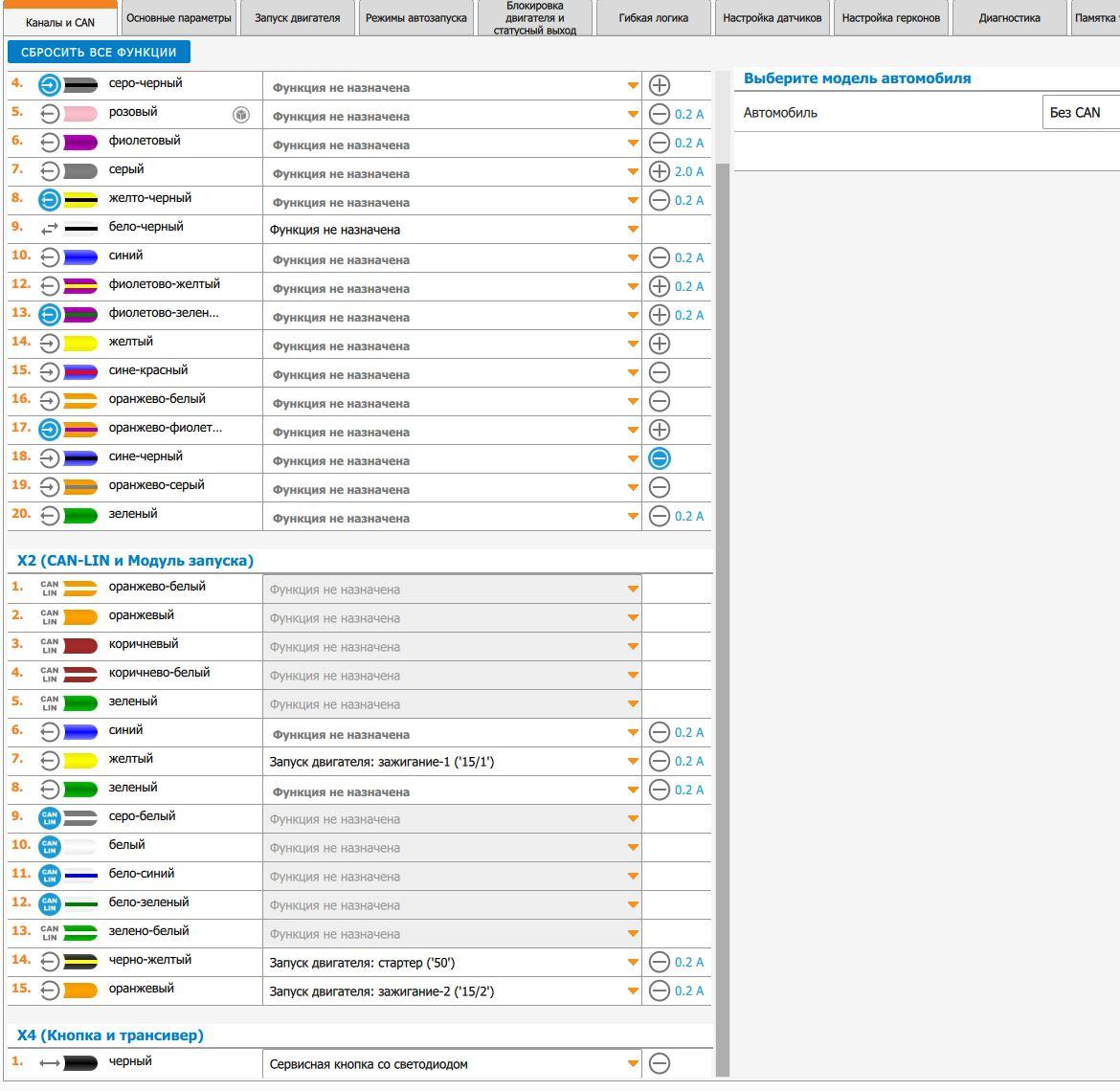Toggle plus polarity on серо-черный row

click(660, 86)
